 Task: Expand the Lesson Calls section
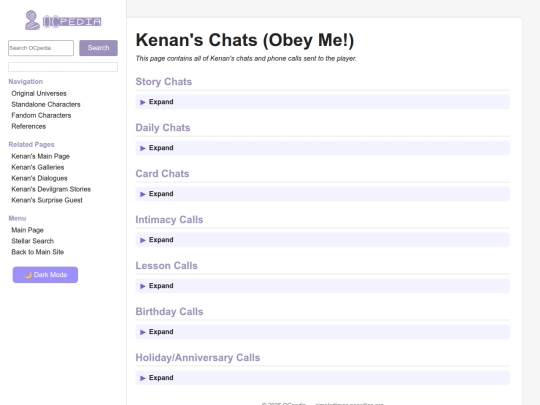(322, 286)
